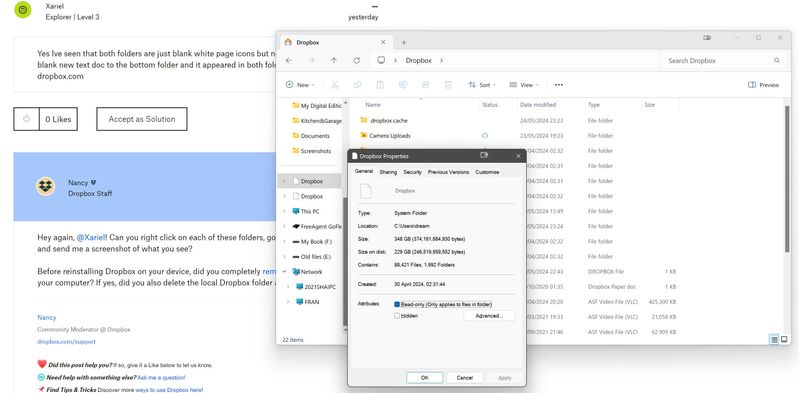This screenshot has height=393, width=799.
Task: Click the search magnifier icon
Action: tap(777, 60)
